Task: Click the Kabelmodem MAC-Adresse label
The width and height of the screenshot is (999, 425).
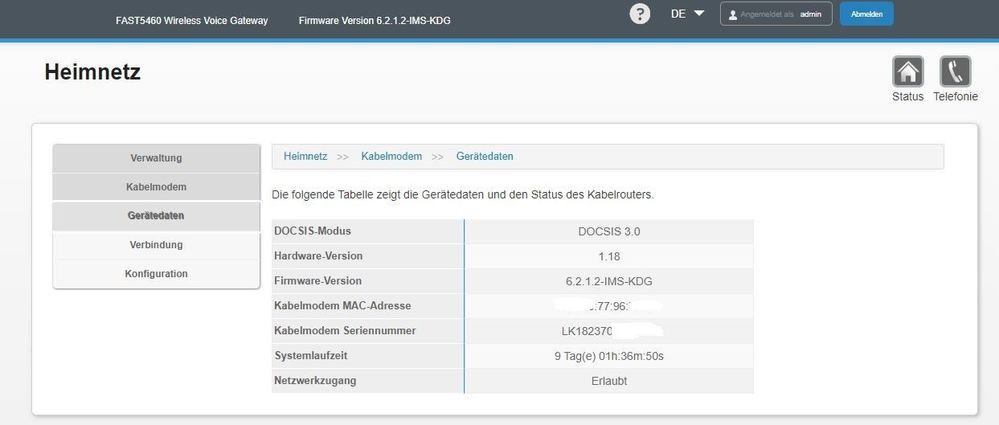Action: (342, 306)
